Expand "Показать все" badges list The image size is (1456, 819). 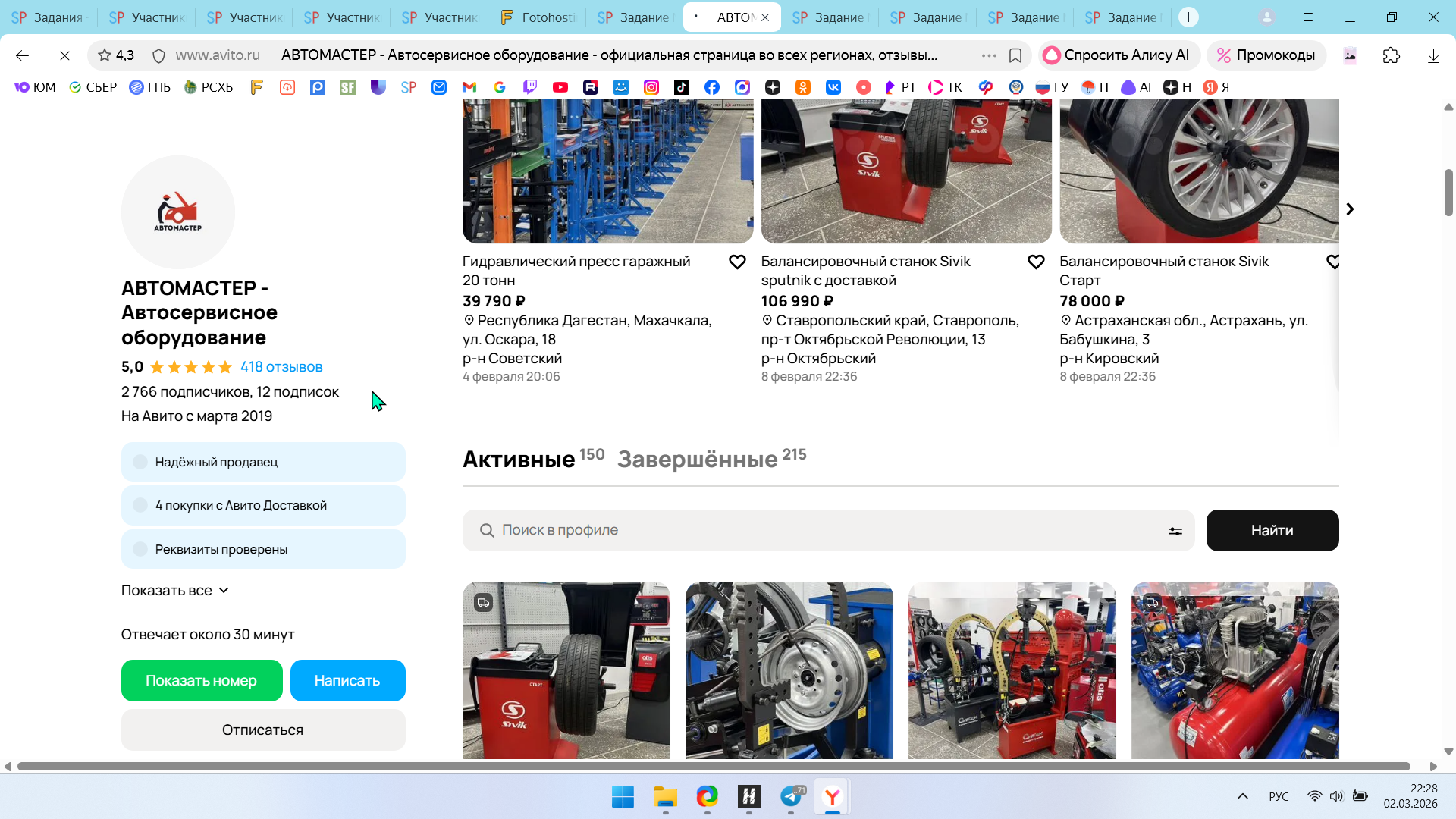175,591
